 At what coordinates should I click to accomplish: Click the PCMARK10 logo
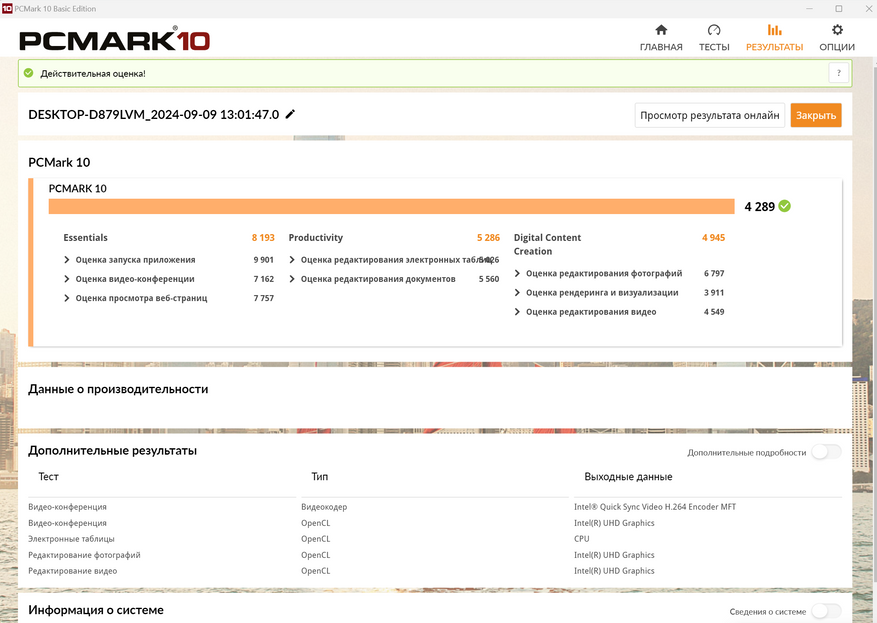point(115,40)
